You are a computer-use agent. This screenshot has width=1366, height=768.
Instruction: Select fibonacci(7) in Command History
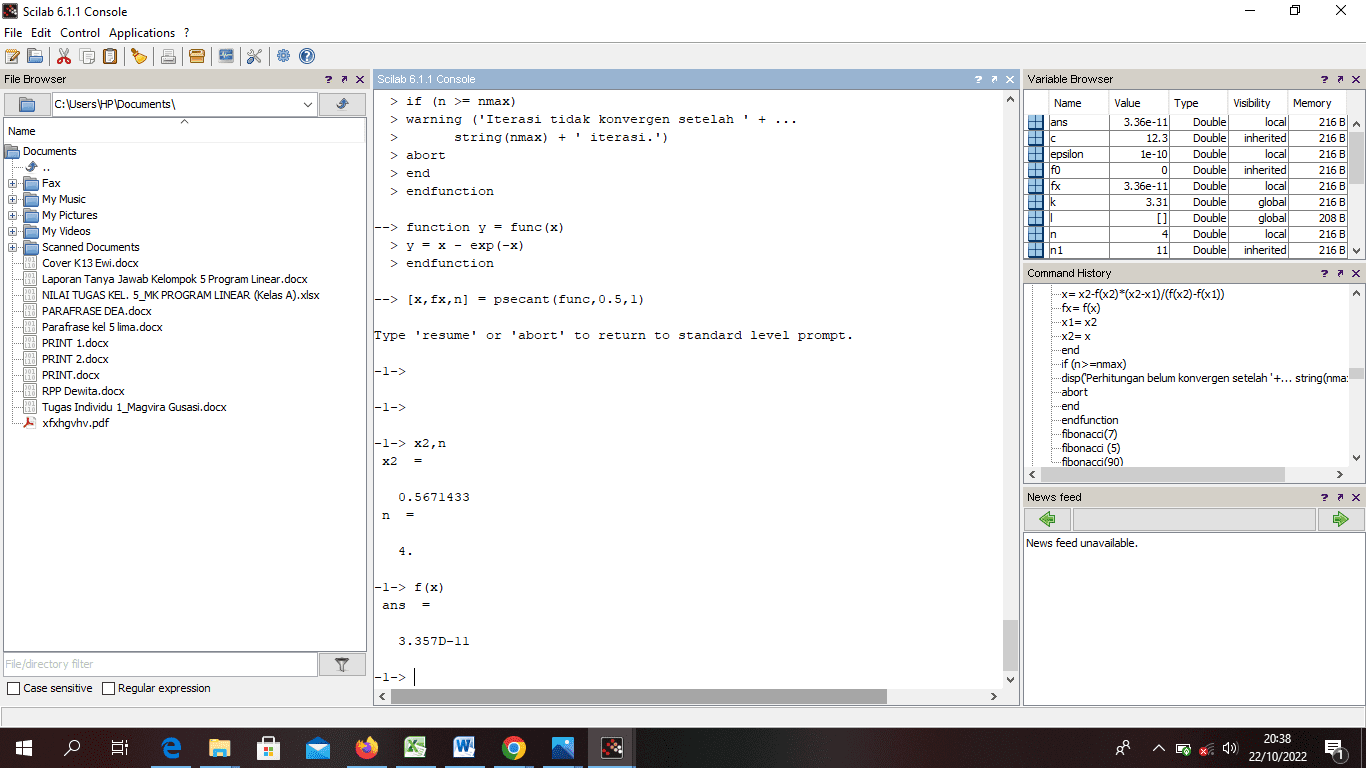click(1089, 434)
